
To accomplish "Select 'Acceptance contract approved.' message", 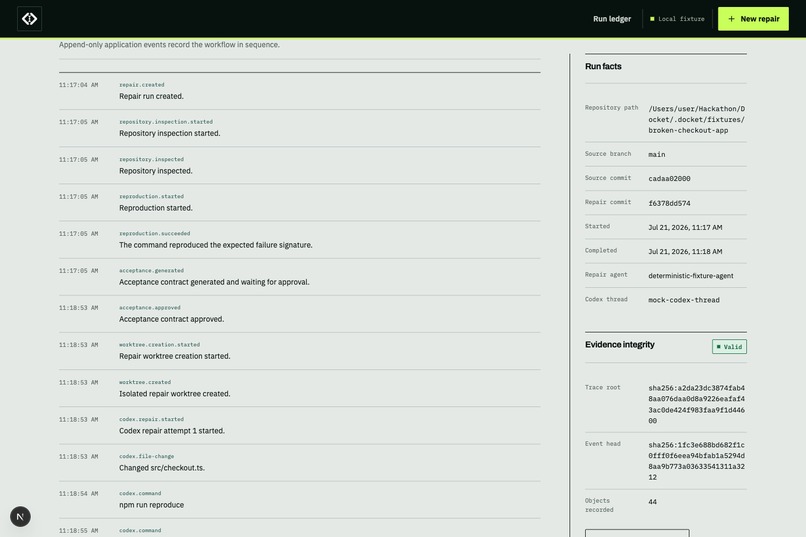I will click(171, 319).
